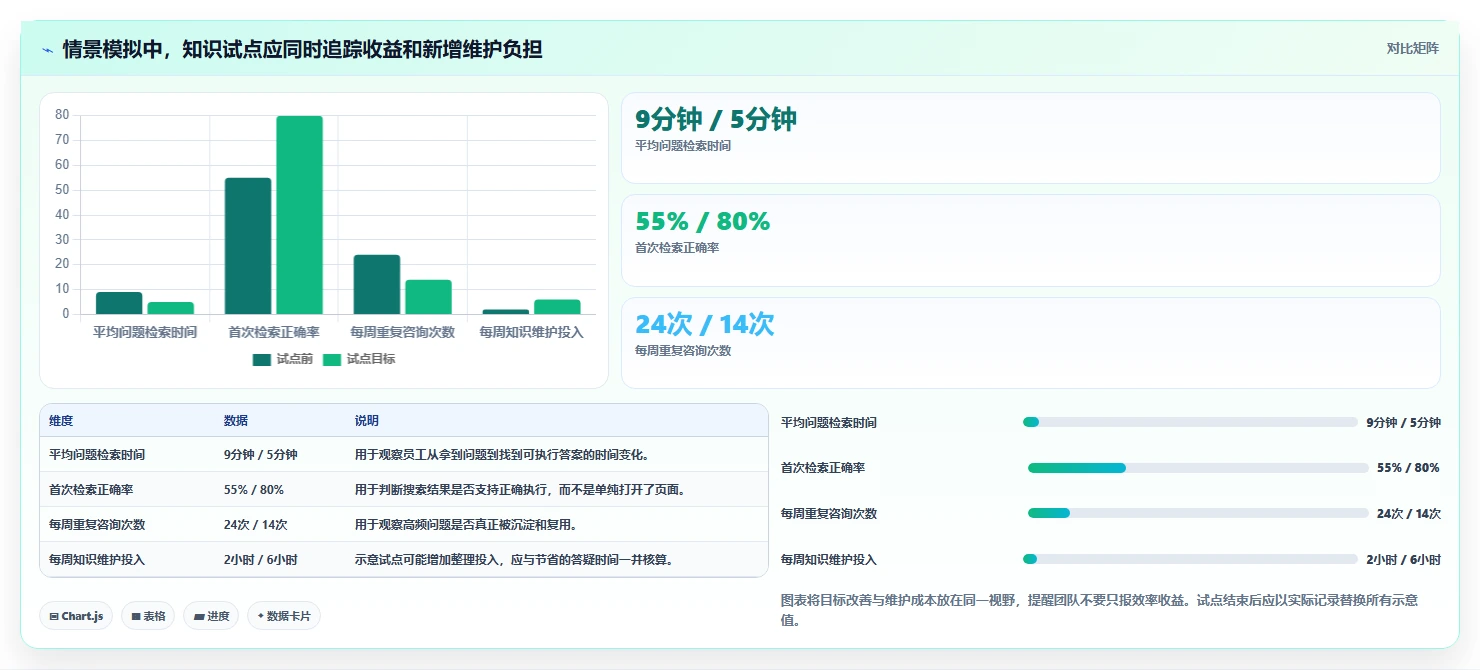Viewport: 1480px width, 670px height.
Task: Click the 对比矩阵 label in header
Action: click(1413, 48)
